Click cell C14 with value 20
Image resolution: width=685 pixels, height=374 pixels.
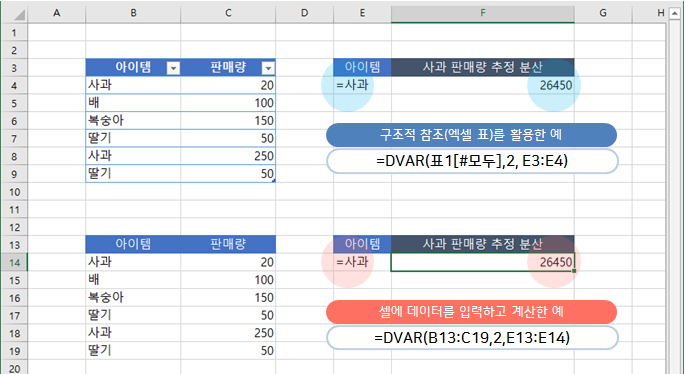pos(228,262)
